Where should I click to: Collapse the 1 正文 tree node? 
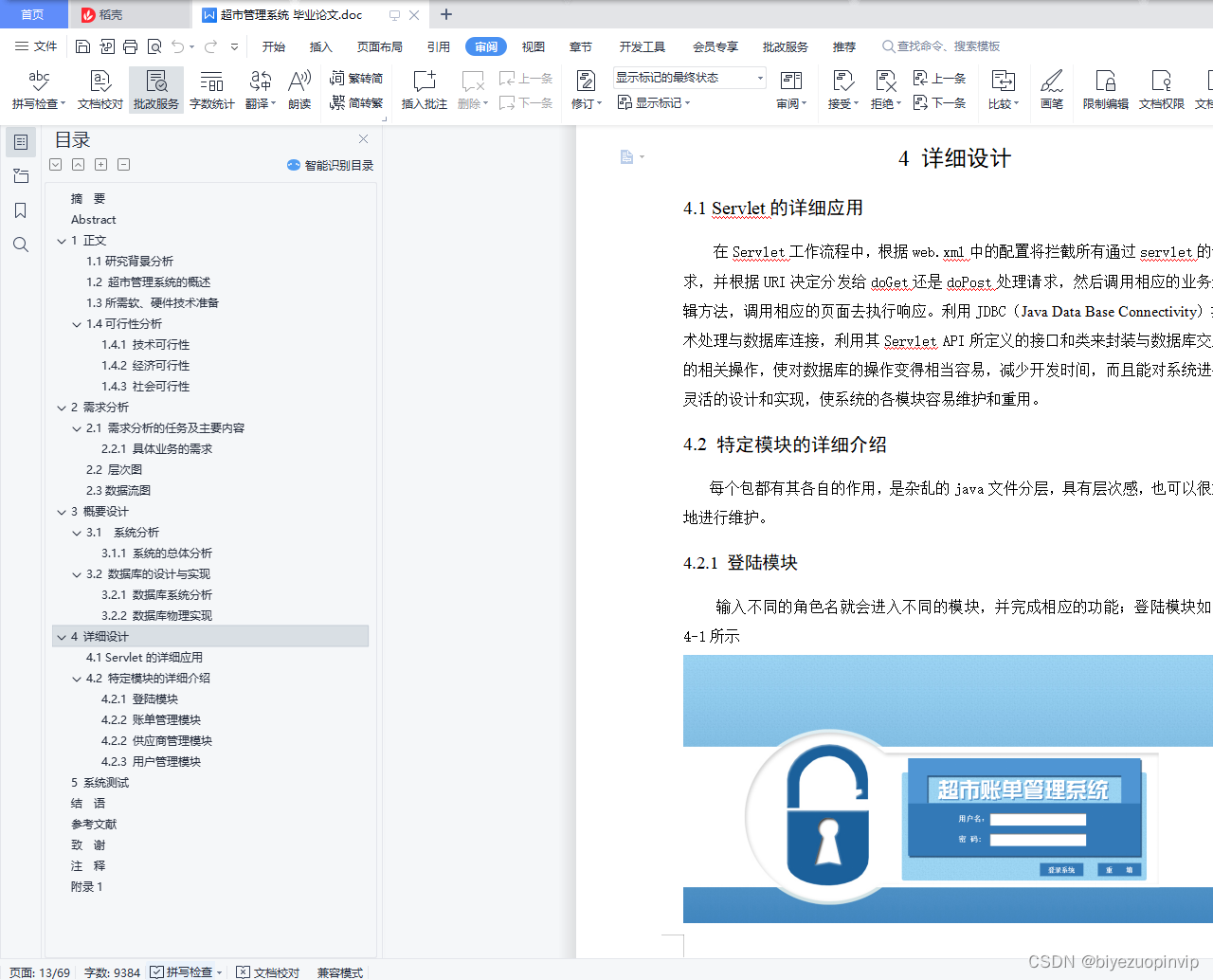62,241
